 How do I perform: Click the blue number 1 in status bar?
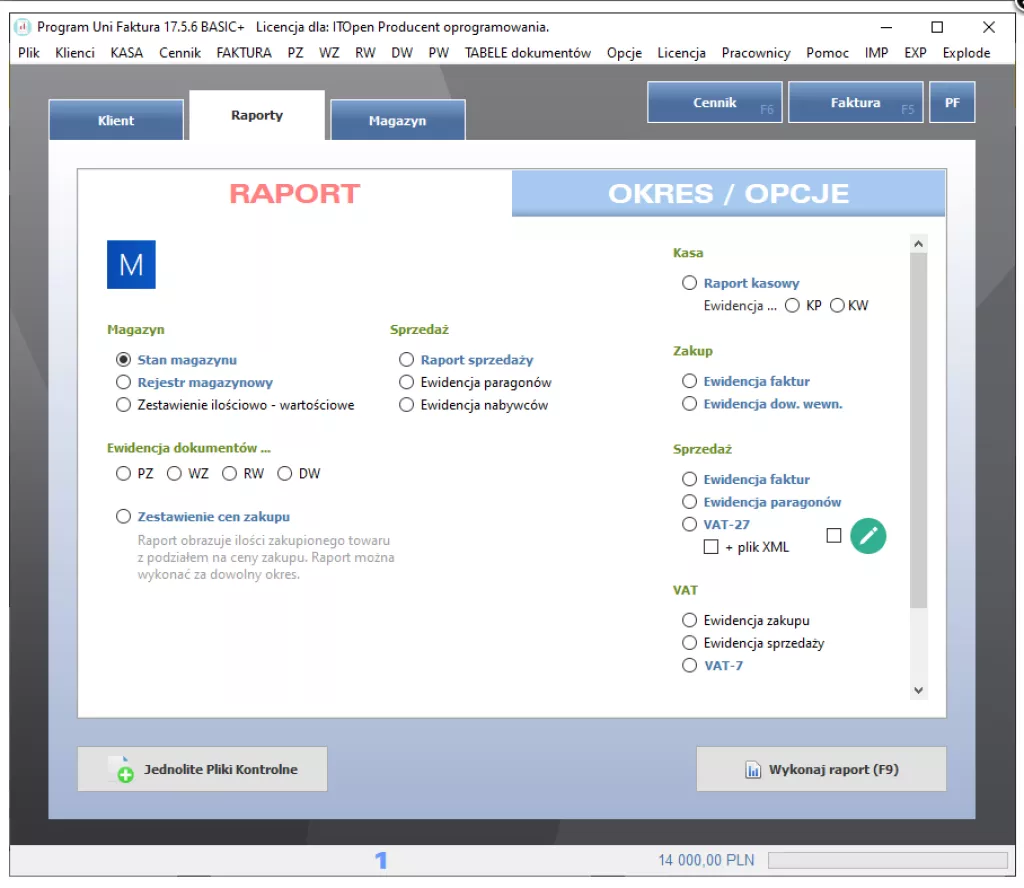point(381,860)
